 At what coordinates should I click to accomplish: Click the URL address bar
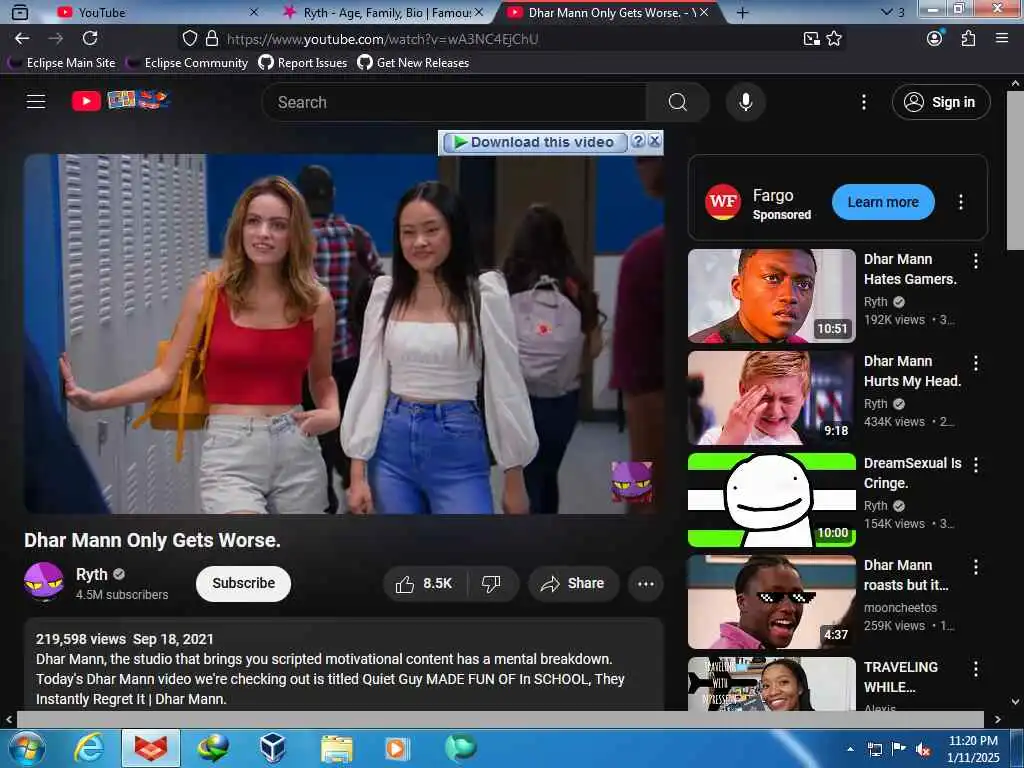click(x=509, y=39)
